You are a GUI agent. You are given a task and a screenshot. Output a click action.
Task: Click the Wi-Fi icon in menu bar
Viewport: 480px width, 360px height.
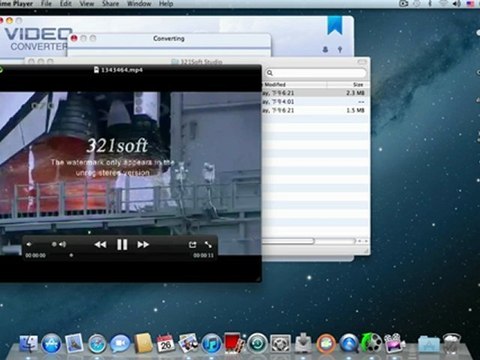pos(443,4)
